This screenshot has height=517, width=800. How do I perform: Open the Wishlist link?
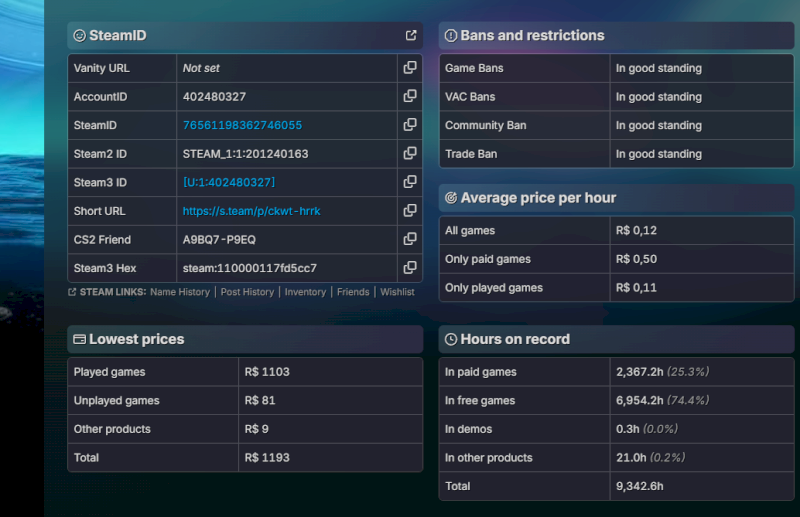point(397,292)
